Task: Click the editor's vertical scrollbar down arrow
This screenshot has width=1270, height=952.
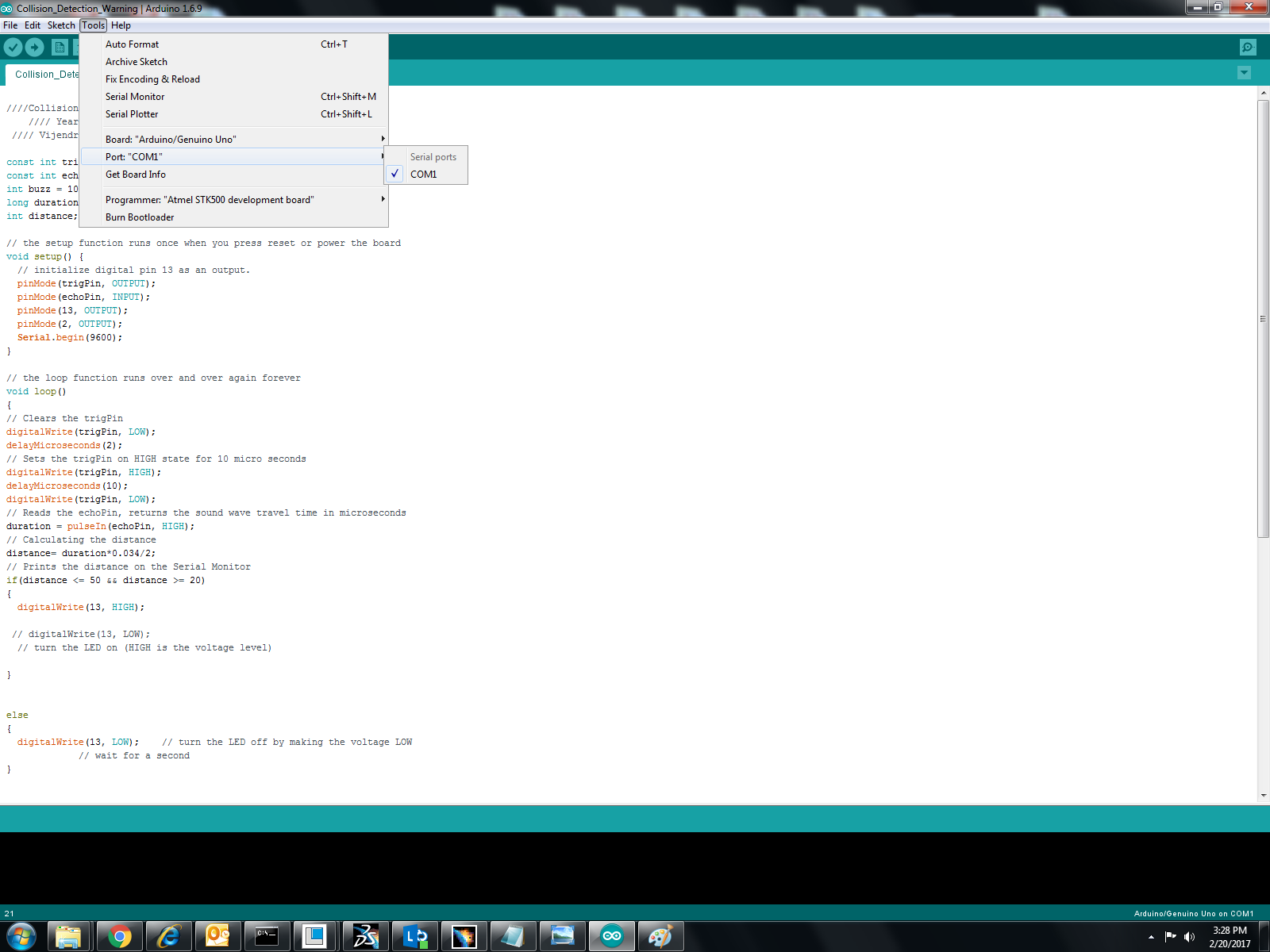Action: (x=1263, y=795)
